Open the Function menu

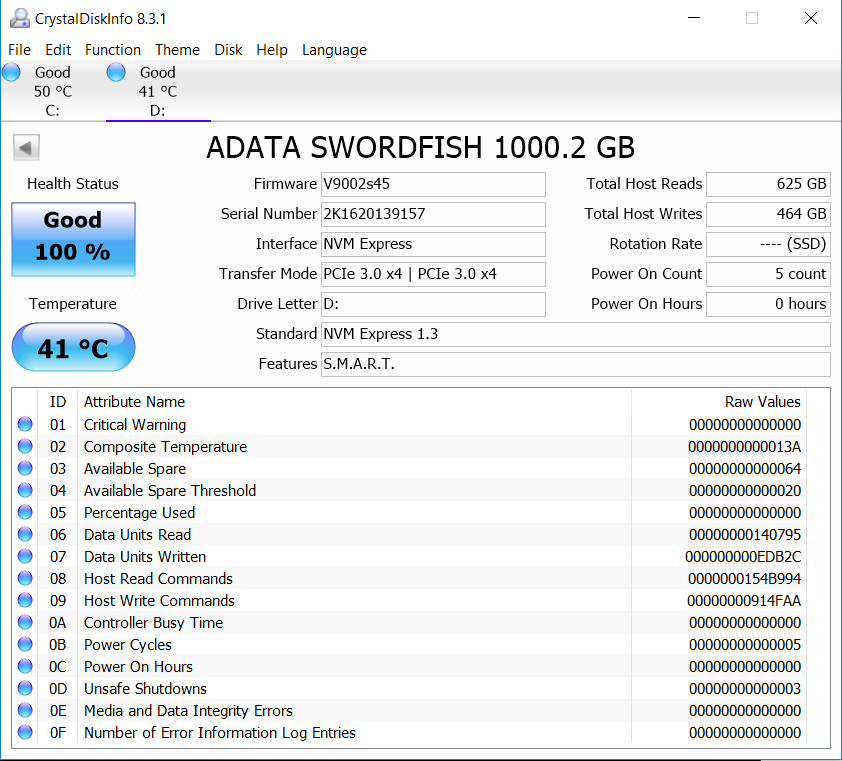tap(113, 50)
